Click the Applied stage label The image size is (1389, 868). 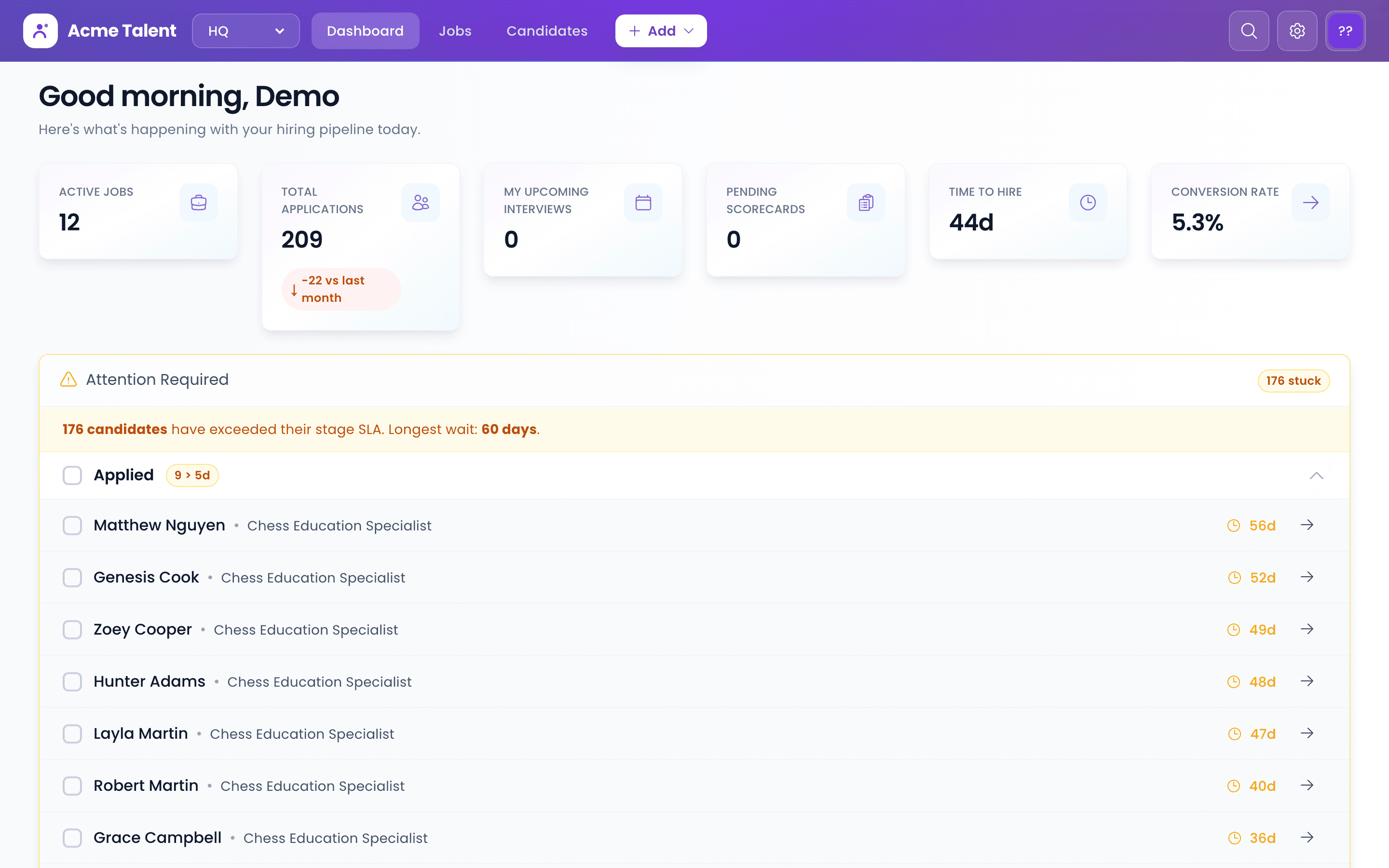click(123, 475)
